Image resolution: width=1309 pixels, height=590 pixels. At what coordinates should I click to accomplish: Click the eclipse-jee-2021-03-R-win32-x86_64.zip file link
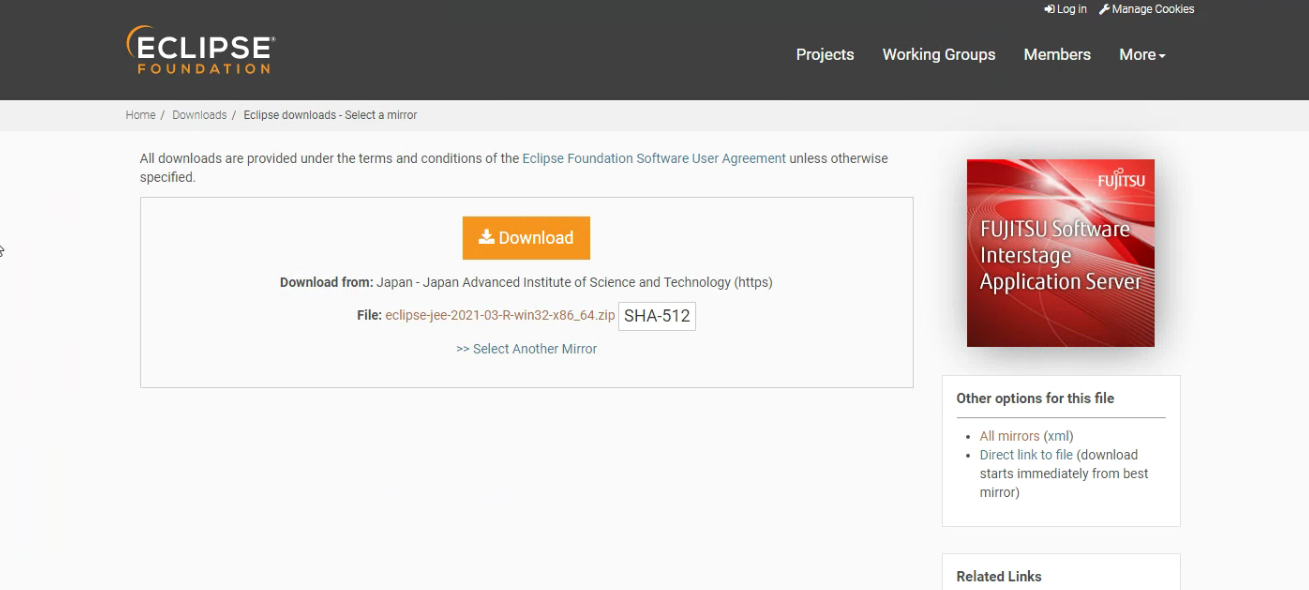pos(500,315)
